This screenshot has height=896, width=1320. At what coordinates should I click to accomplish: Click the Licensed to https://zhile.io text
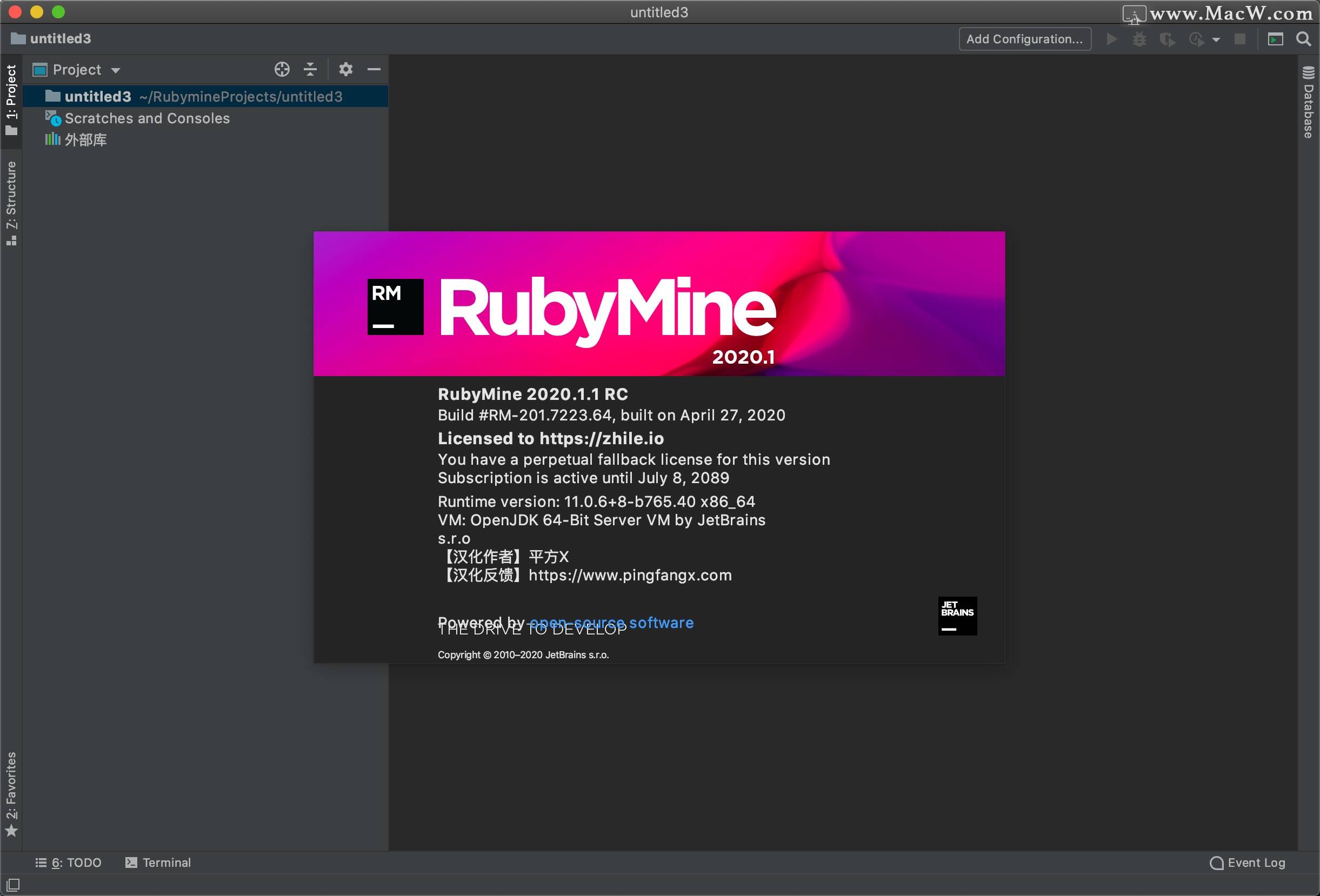coord(550,438)
